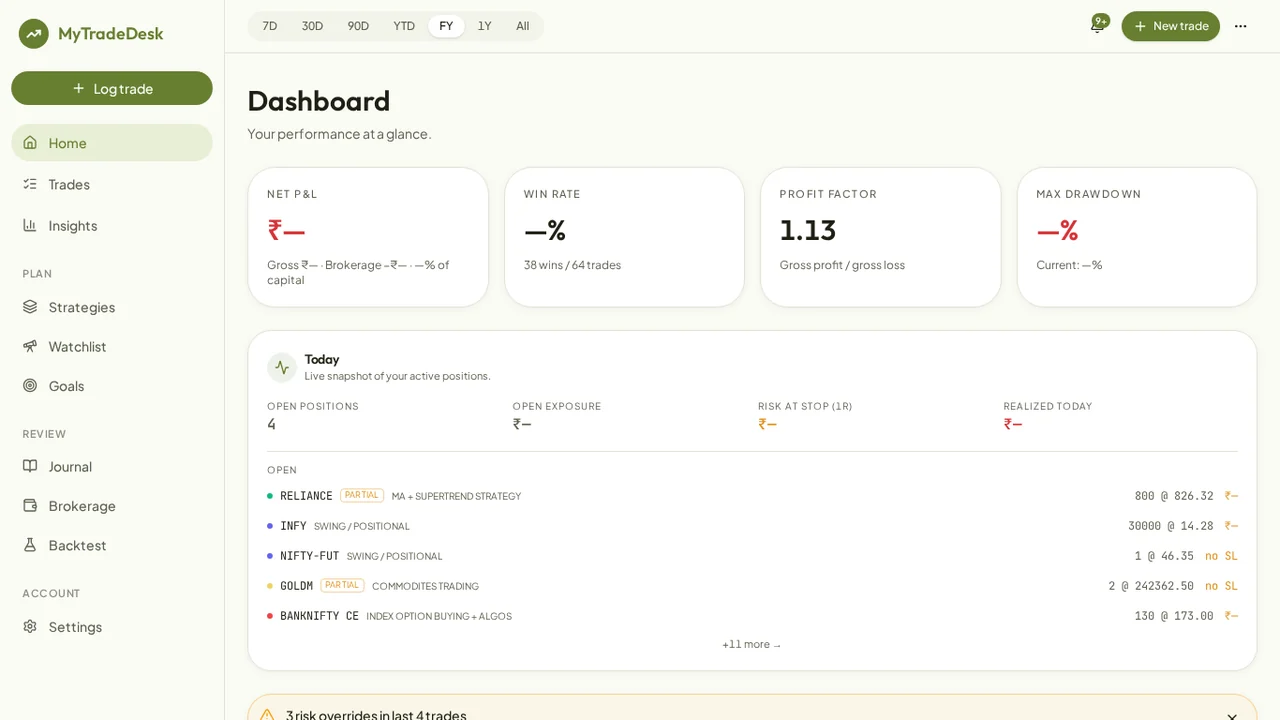Click the Profit Factor 1.13 value
The image size is (1280, 720).
point(808,230)
